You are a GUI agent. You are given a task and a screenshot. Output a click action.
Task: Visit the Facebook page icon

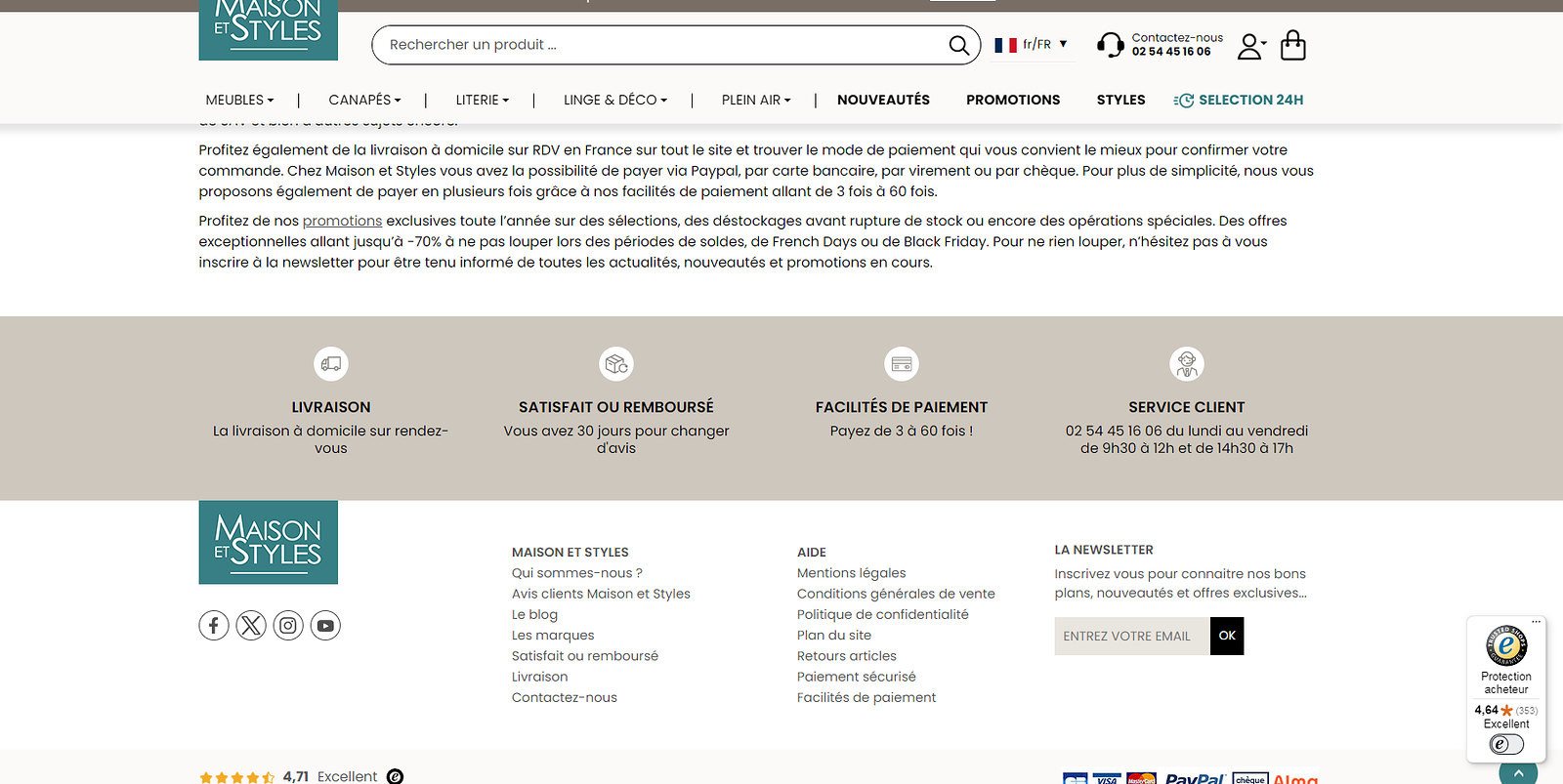coord(214,625)
